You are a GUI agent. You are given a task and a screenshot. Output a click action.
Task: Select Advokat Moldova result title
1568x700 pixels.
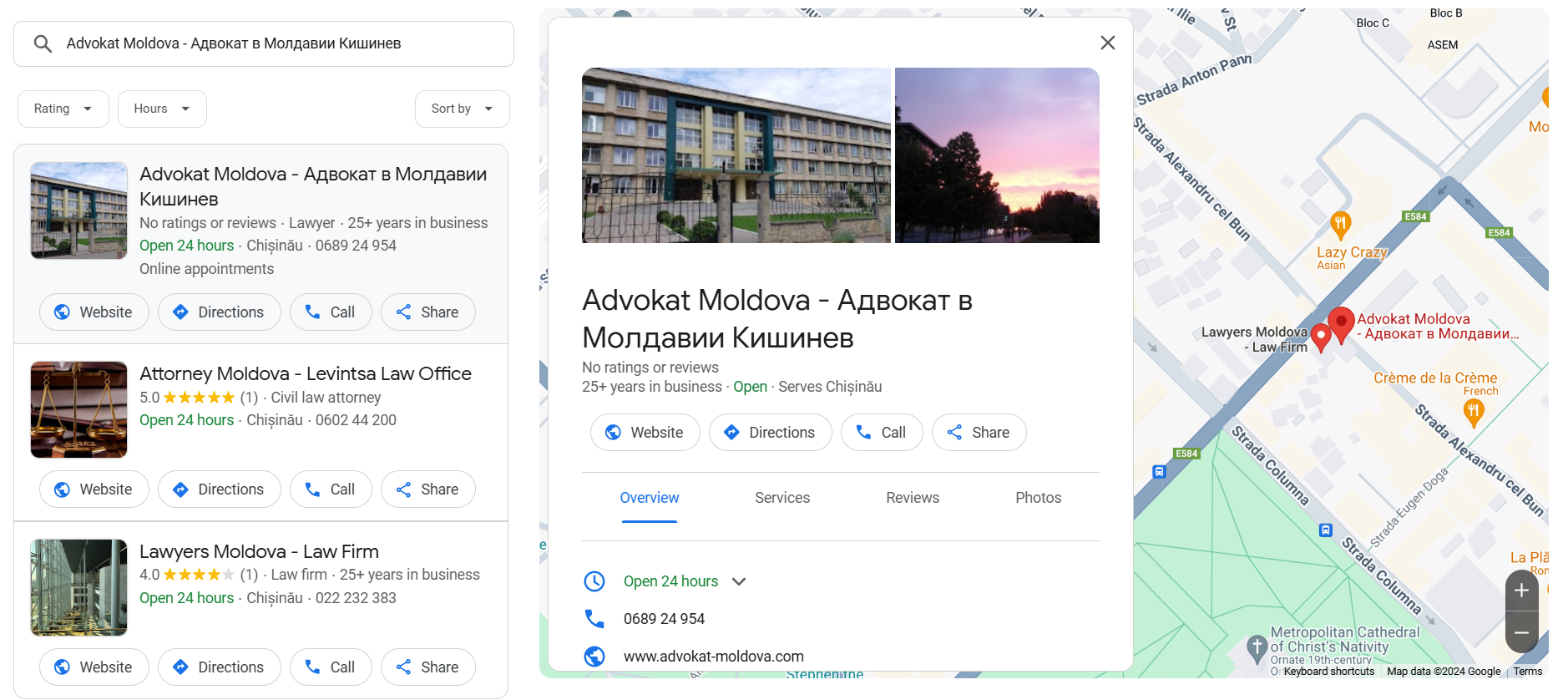(x=313, y=186)
